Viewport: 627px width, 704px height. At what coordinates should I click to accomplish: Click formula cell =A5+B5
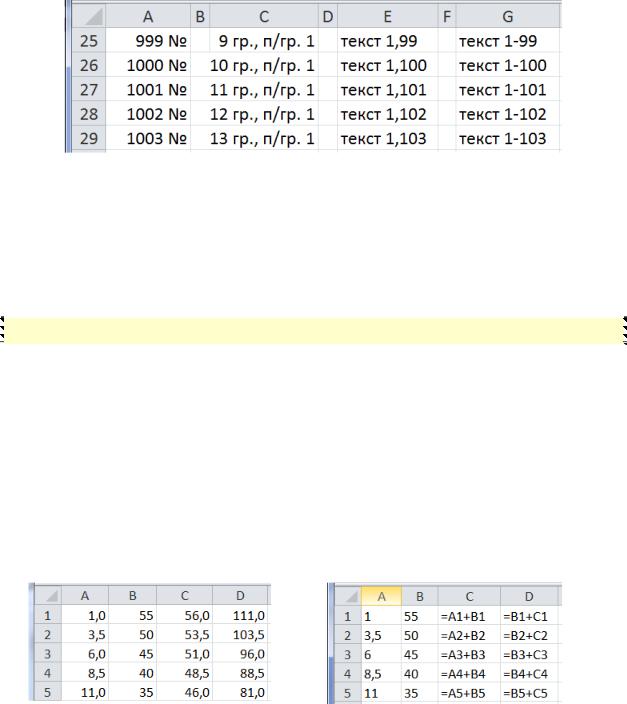[469, 694]
